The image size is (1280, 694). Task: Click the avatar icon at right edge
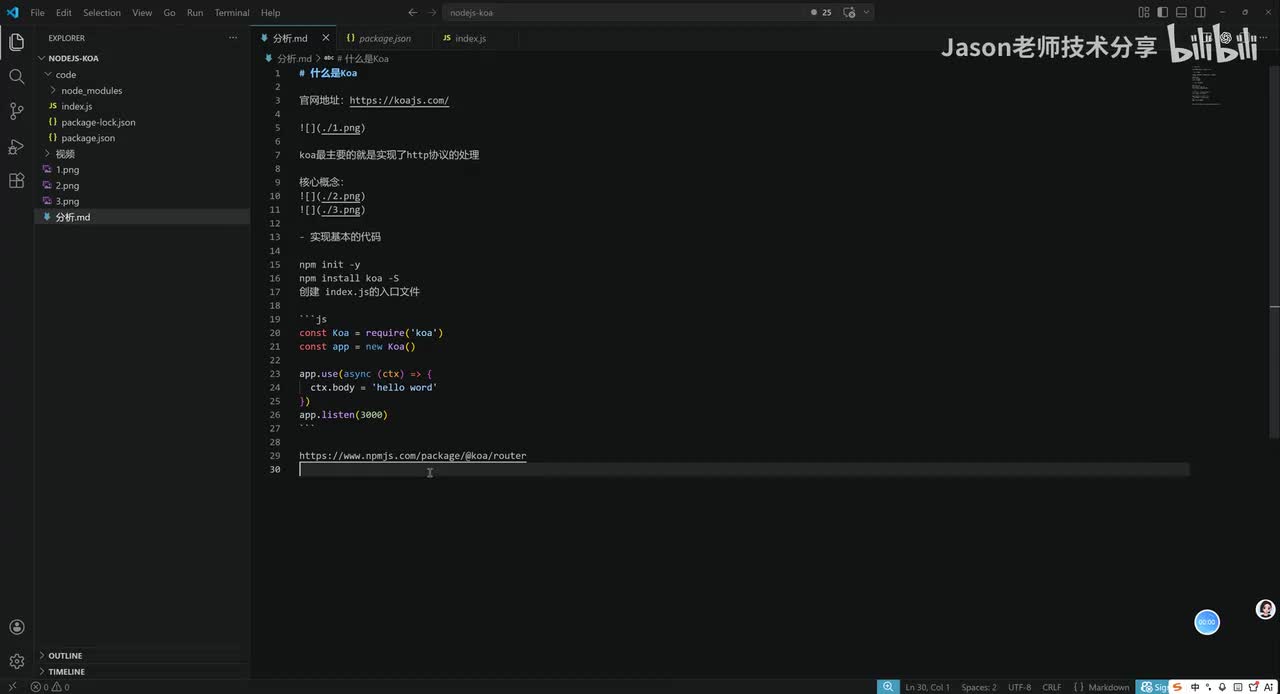[x=1266, y=609]
